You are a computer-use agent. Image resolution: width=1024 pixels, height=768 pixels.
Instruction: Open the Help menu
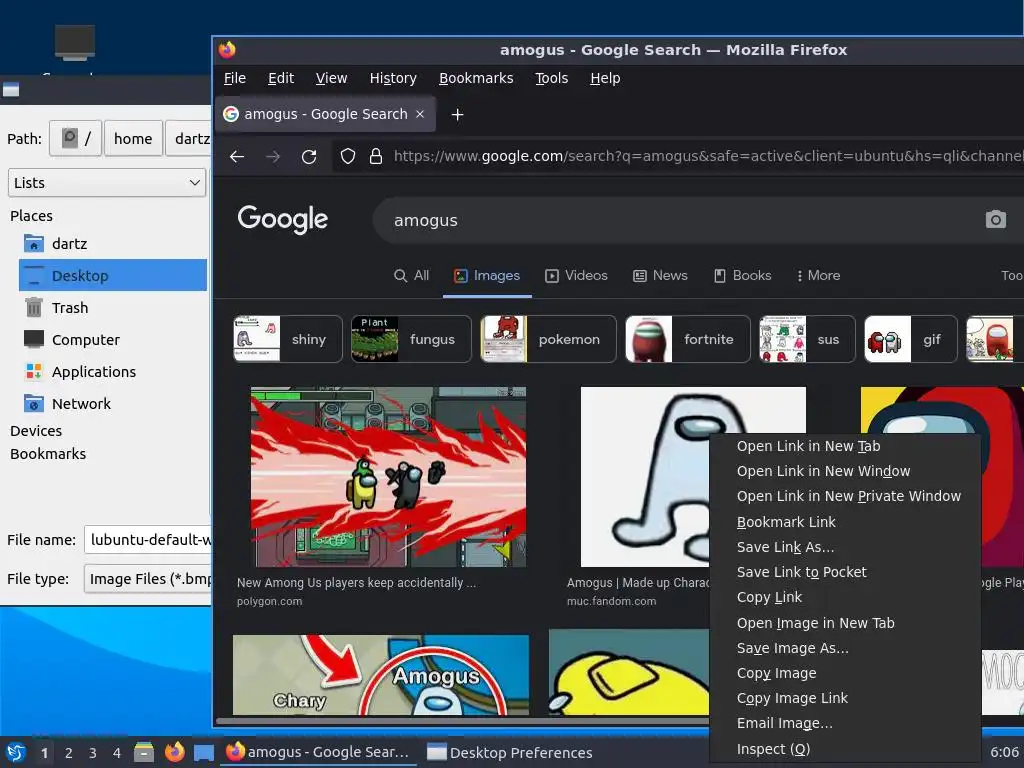[x=605, y=78]
